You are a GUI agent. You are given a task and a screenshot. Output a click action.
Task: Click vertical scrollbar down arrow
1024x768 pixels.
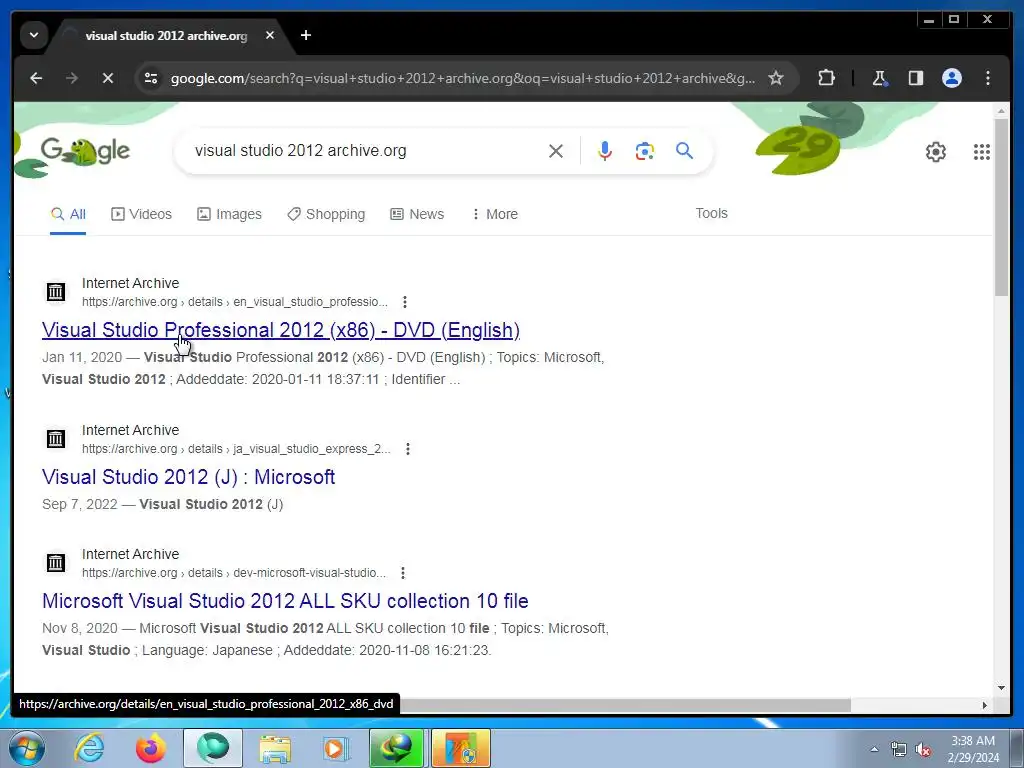tap(1001, 688)
